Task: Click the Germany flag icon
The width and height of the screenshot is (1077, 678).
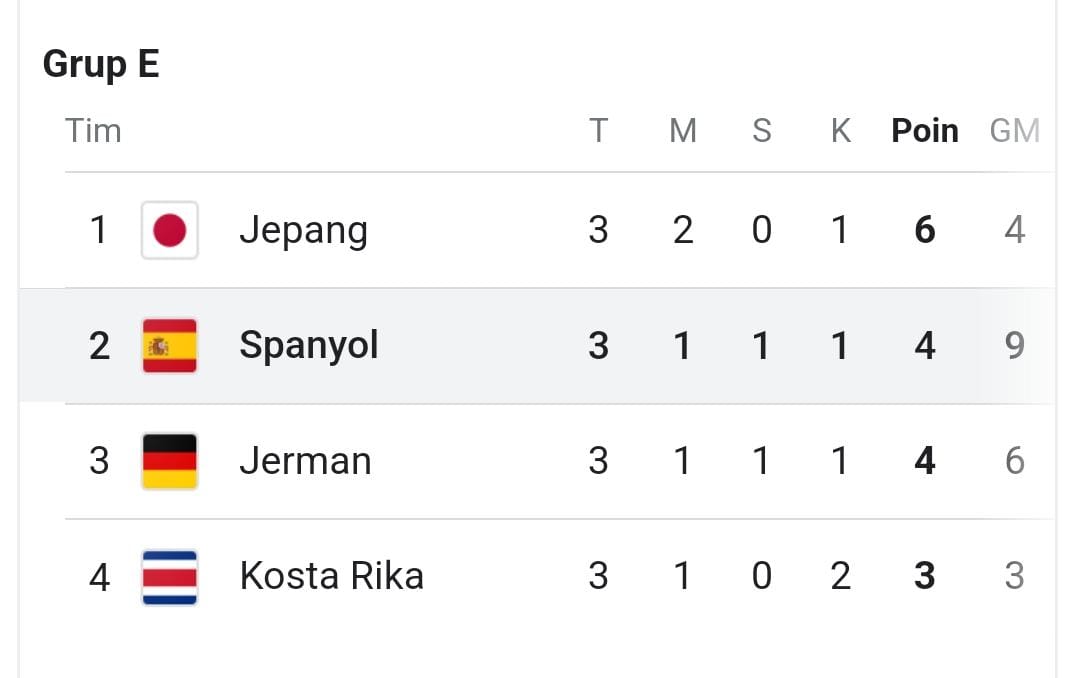Action: coord(169,461)
